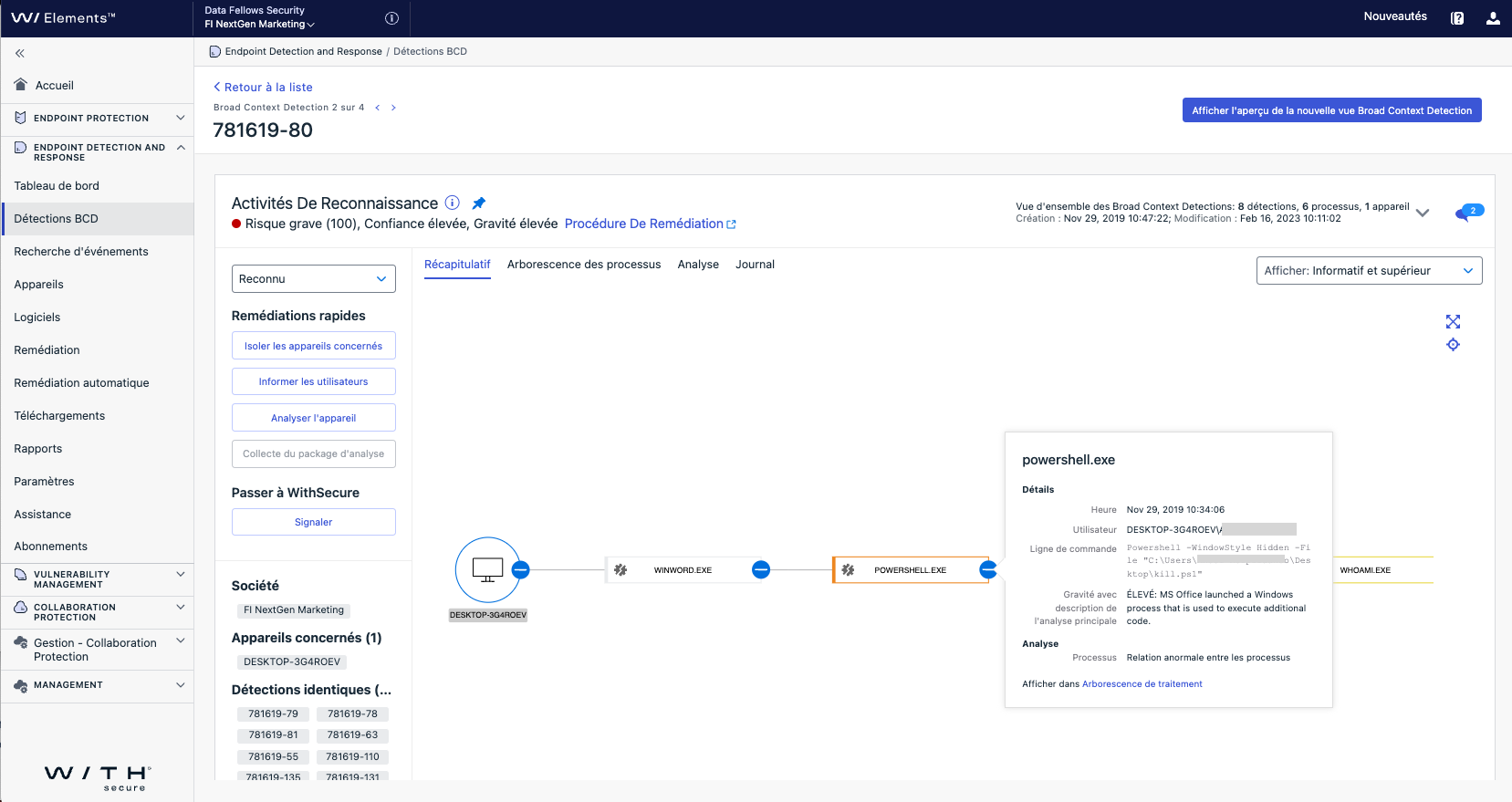The height and width of the screenshot is (802, 1512).
Task: Open the Reconnu status dropdown
Action: [313, 279]
